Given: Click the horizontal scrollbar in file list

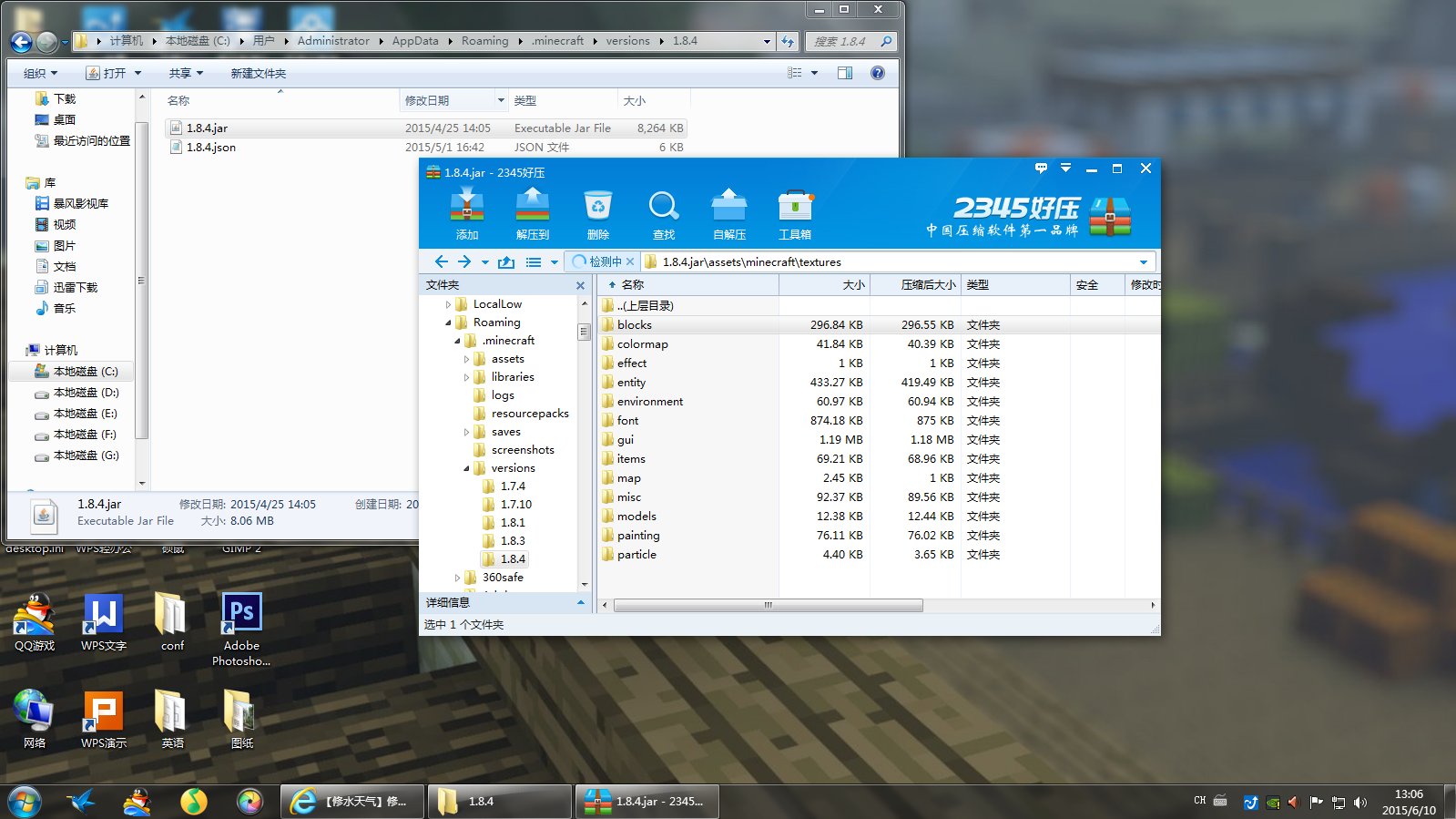Looking at the screenshot, I should click(768, 605).
